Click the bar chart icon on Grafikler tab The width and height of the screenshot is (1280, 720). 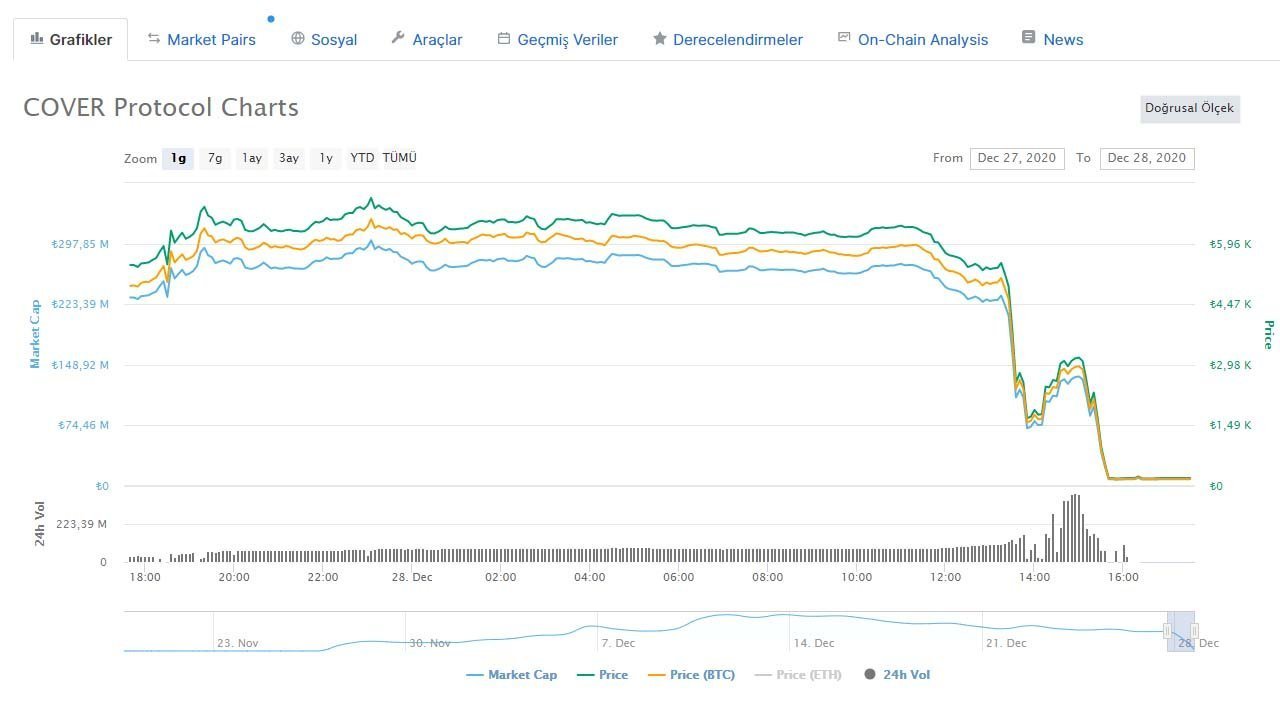point(37,38)
